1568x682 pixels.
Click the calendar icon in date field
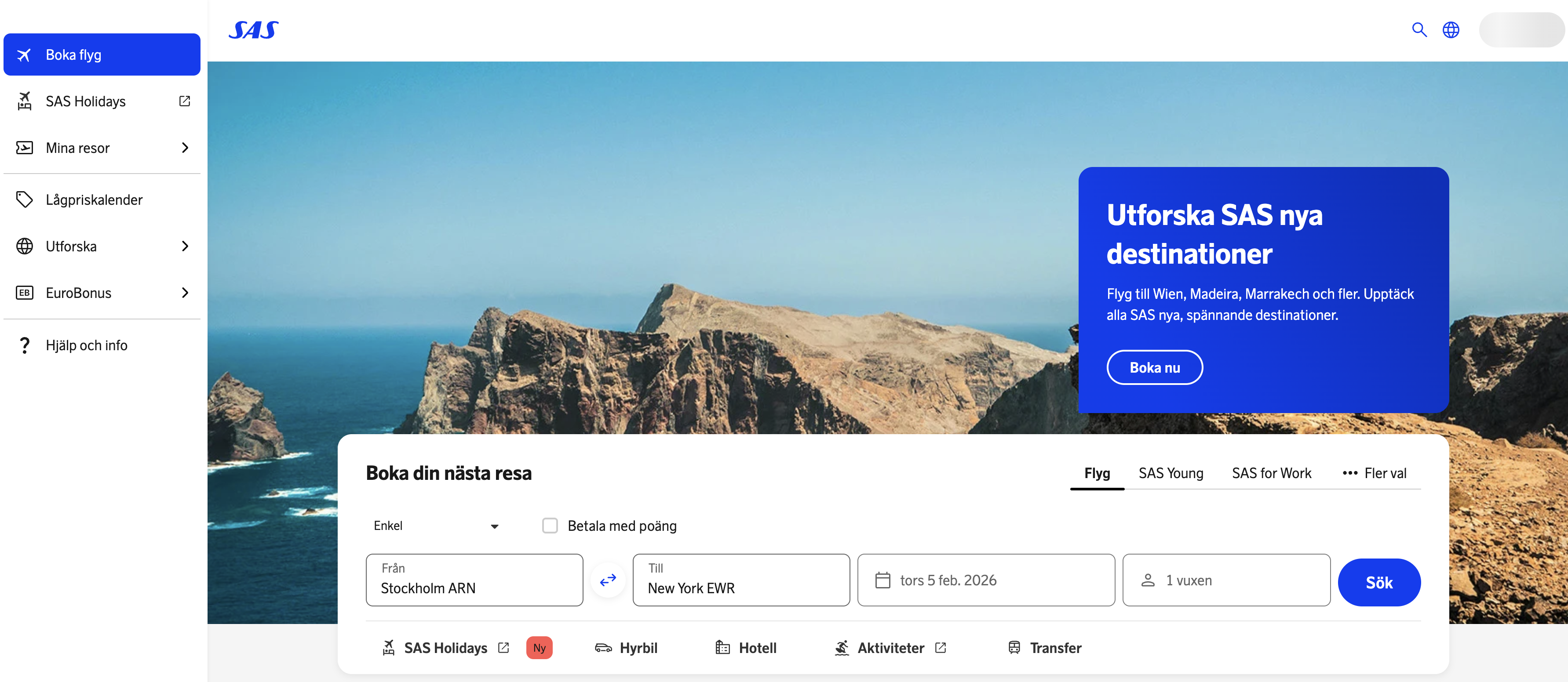(x=882, y=580)
